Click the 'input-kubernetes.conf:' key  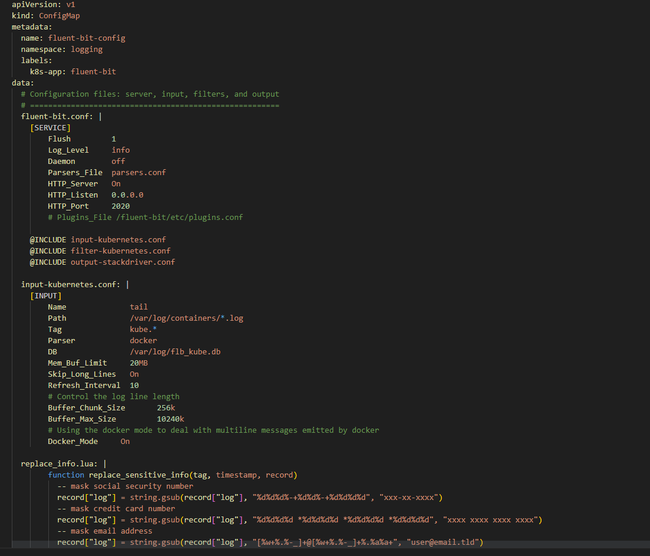click(x=70, y=284)
